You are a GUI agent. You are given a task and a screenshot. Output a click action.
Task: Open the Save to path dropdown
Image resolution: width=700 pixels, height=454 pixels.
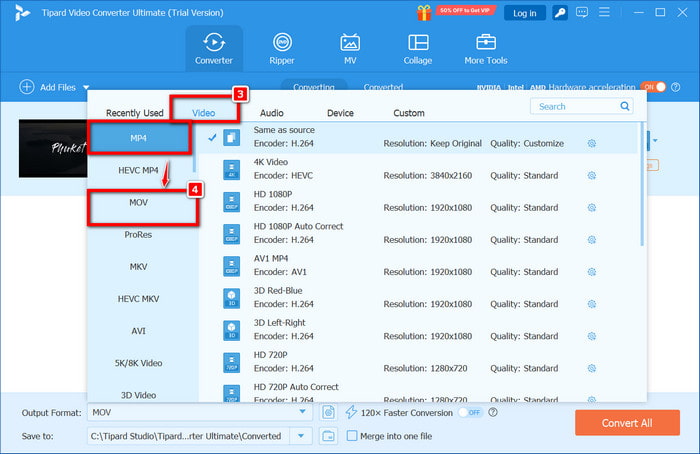tap(301, 436)
